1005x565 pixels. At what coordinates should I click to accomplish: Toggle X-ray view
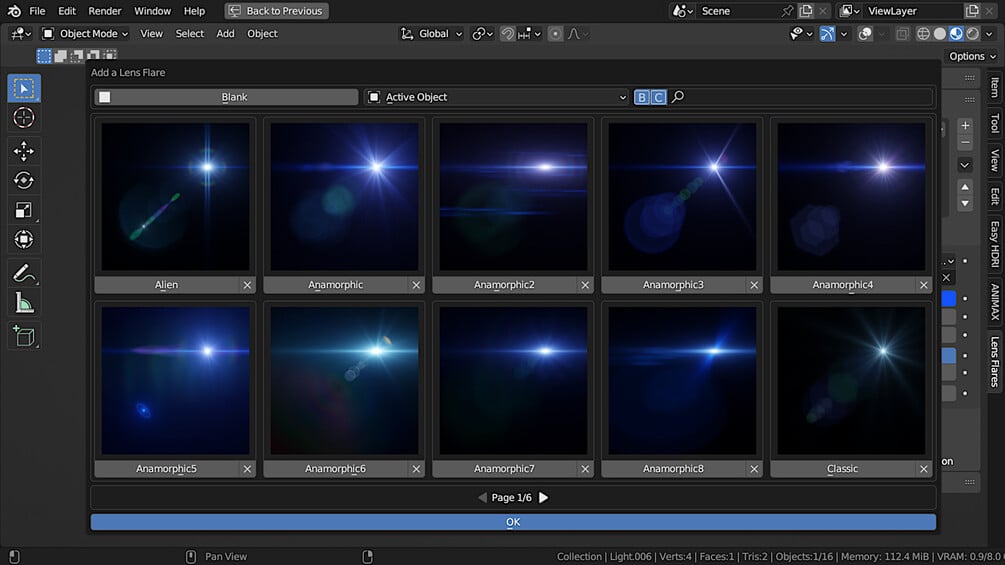click(x=902, y=33)
